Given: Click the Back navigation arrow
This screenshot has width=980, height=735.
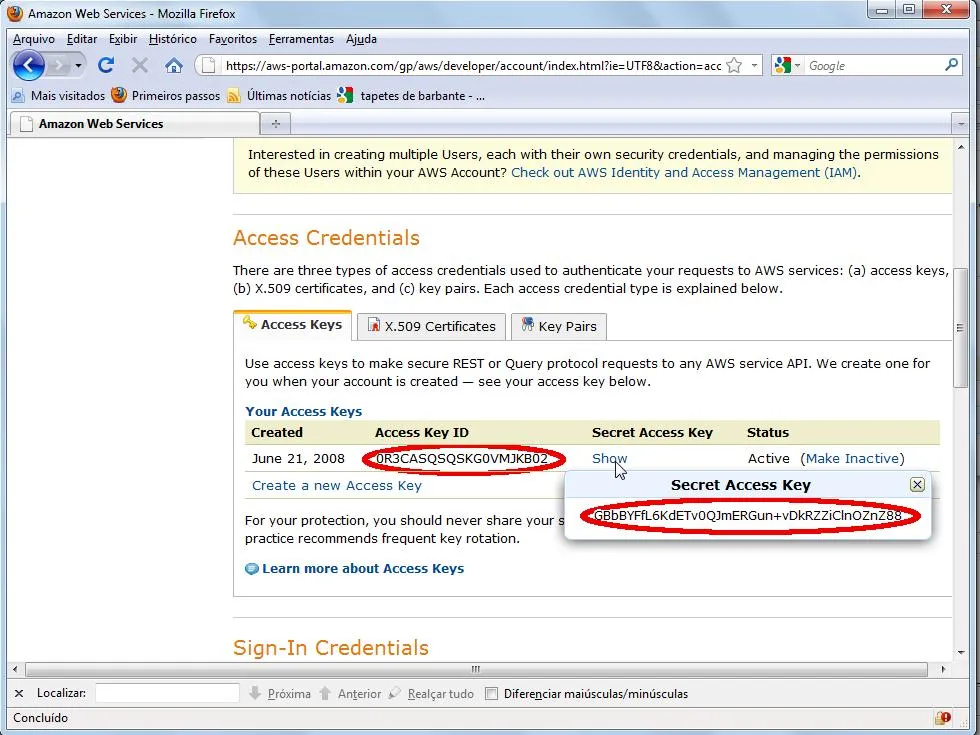Looking at the screenshot, I should [x=27, y=65].
